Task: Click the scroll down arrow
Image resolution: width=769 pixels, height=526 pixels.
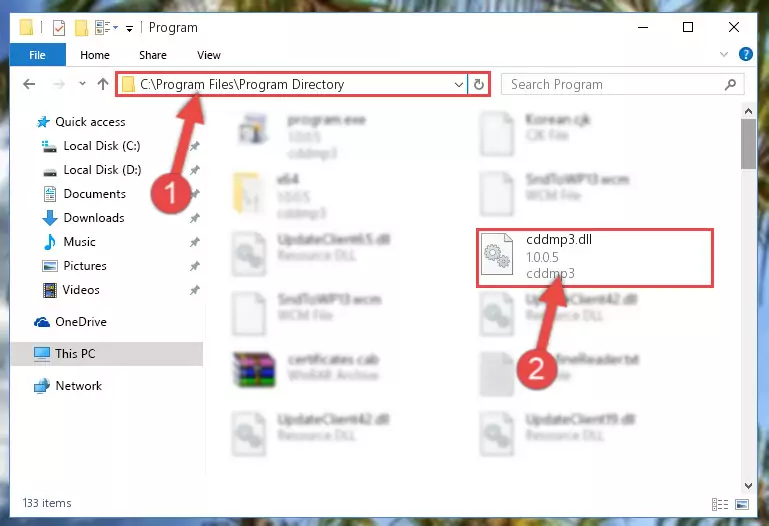Action: tap(748, 486)
